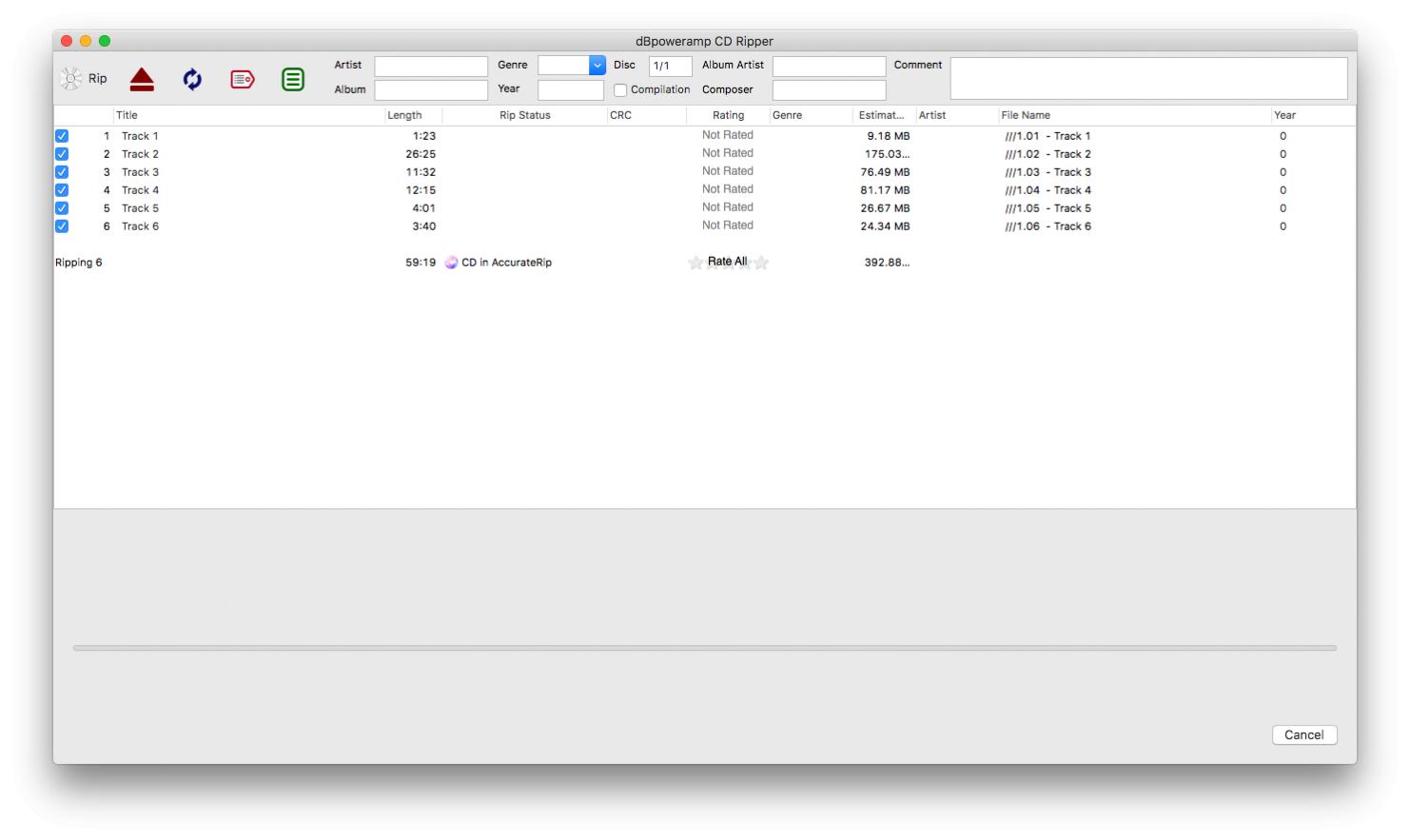Click the Rate All label
This screenshot has height=840, width=1410.
(x=727, y=262)
